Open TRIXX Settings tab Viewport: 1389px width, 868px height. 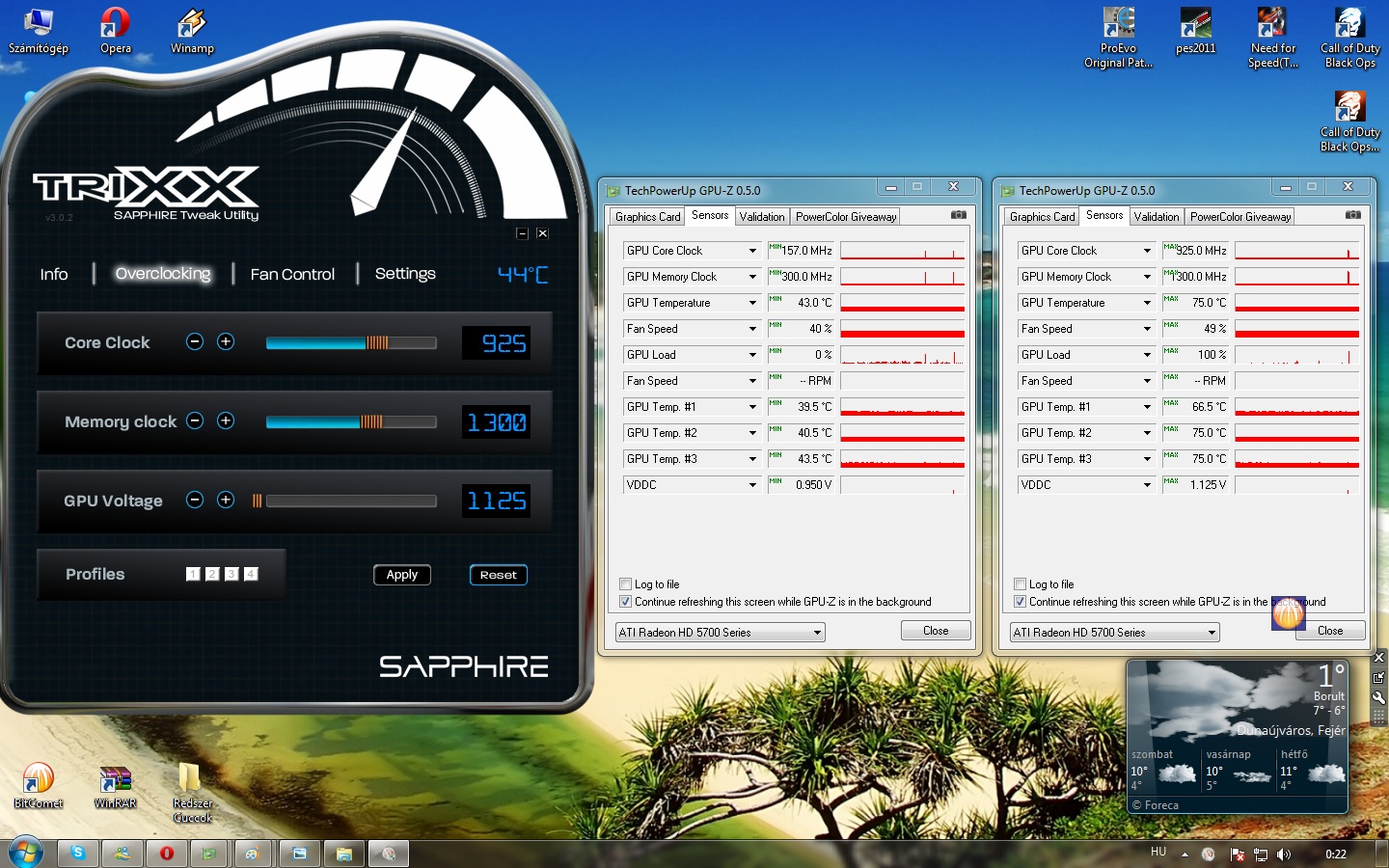click(405, 274)
